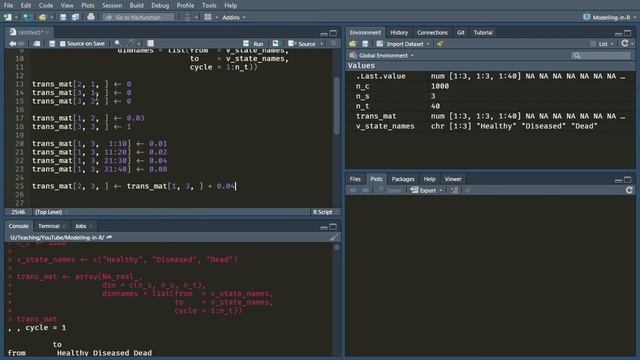This screenshot has height=360, width=640.
Task: Open the New File dropdown arrow
Action: point(16,17)
